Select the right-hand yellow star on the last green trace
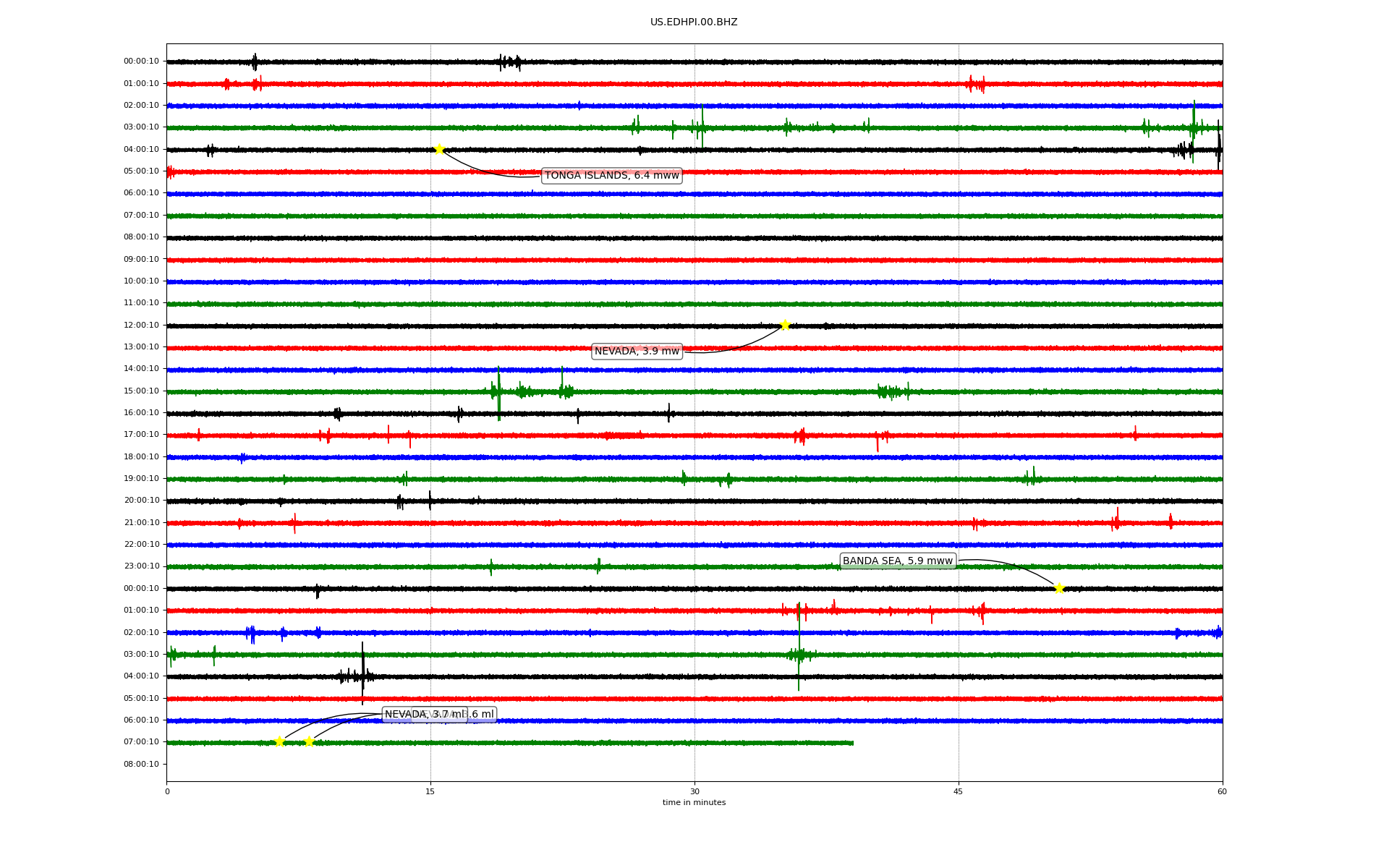 click(x=309, y=741)
